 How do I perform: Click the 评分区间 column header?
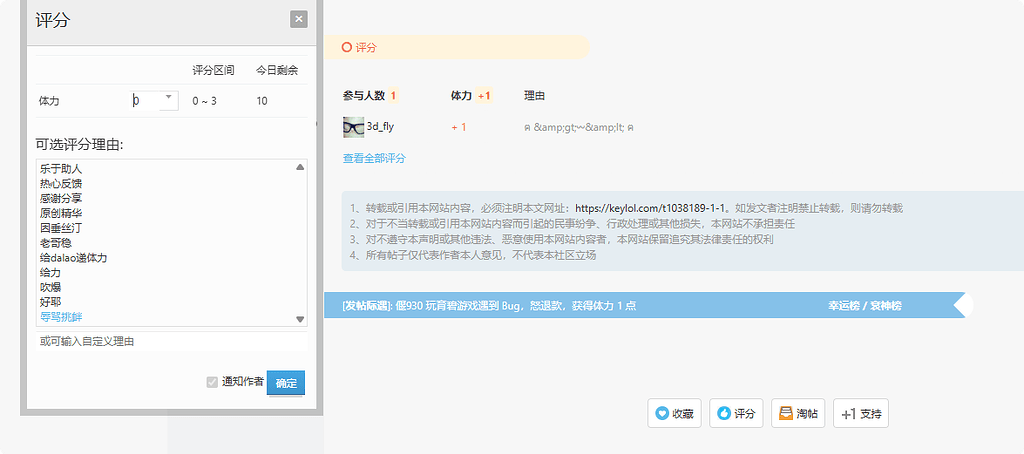pyautogui.click(x=213, y=70)
